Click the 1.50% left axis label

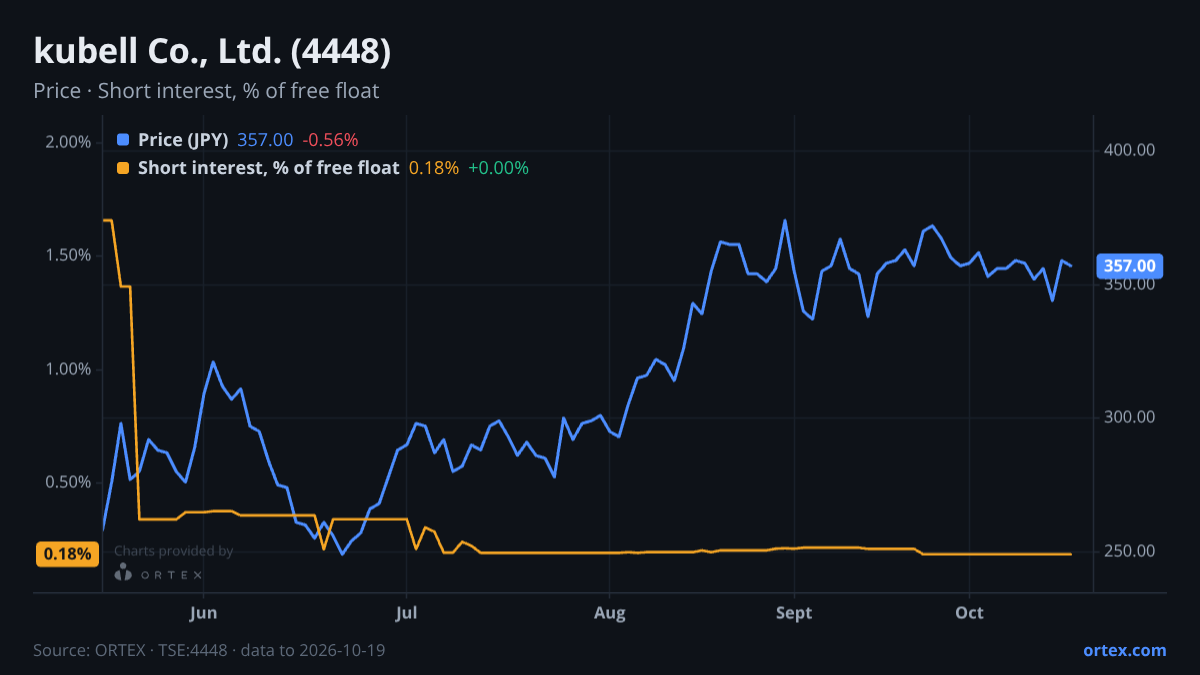(x=68, y=255)
